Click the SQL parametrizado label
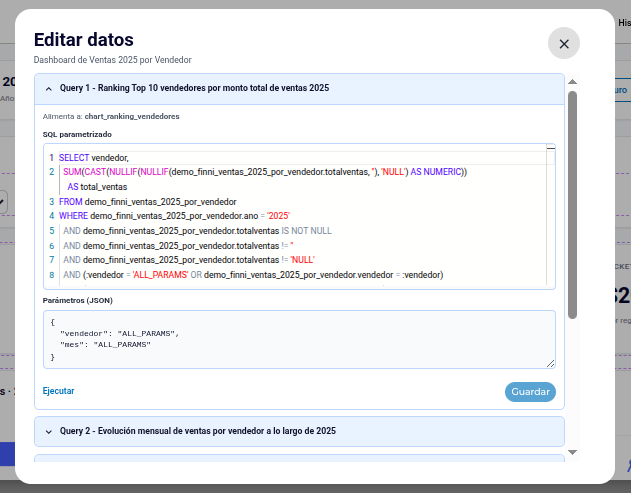This screenshot has width=631, height=493. tap(77, 134)
